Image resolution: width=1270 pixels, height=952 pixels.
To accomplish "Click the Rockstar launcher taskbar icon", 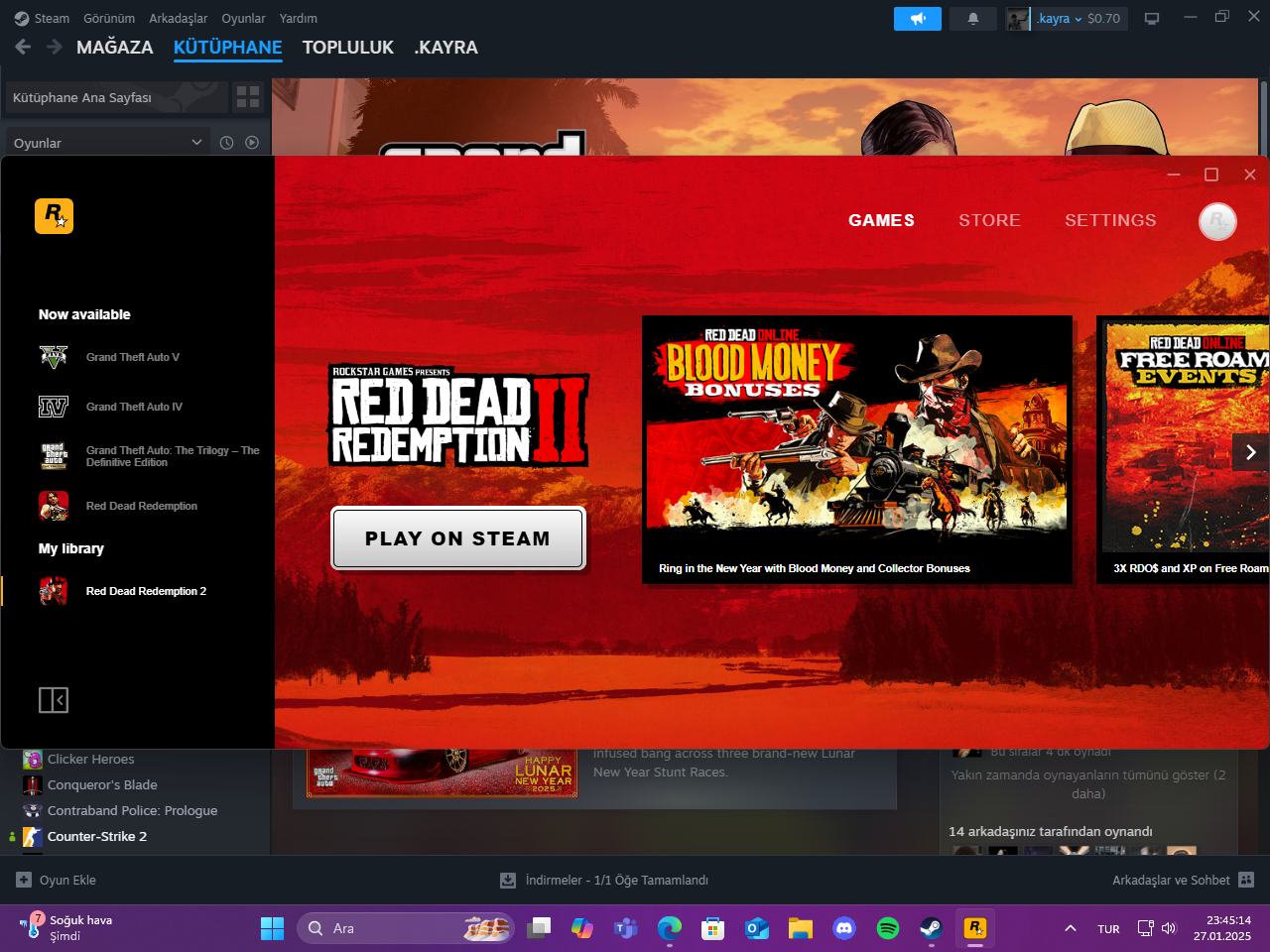I will point(975,928).
